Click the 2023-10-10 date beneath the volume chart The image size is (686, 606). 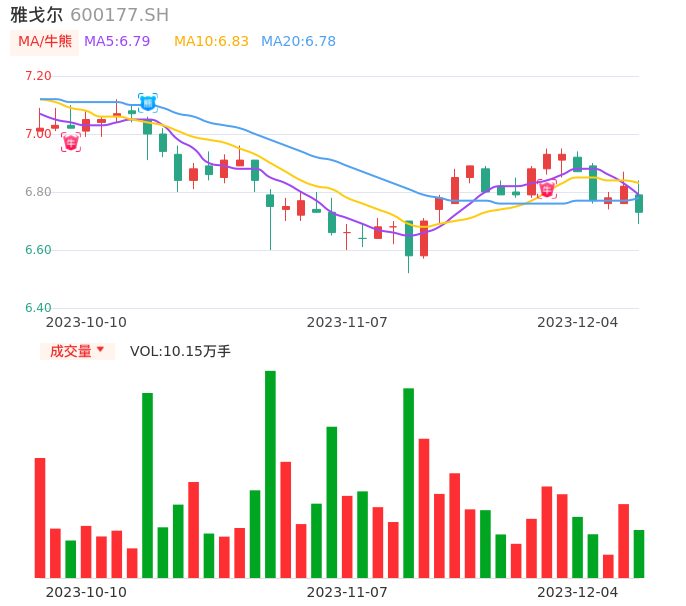[86, 592]
